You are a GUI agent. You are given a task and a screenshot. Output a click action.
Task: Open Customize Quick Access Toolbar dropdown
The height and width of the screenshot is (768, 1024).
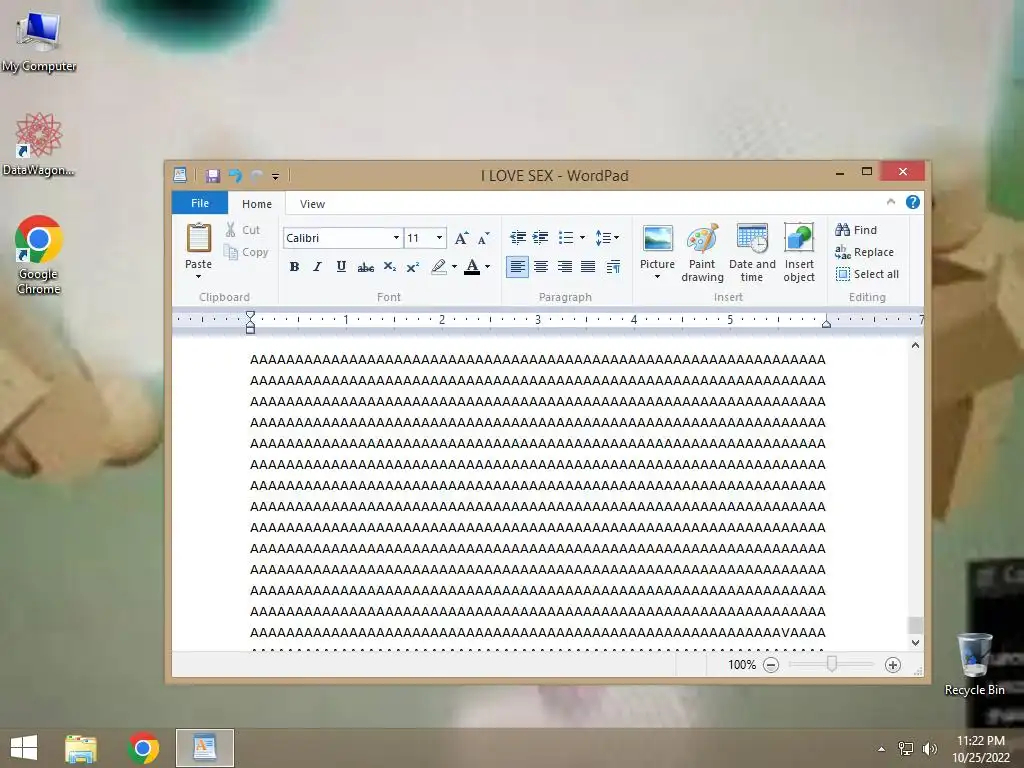pos(276,176)
